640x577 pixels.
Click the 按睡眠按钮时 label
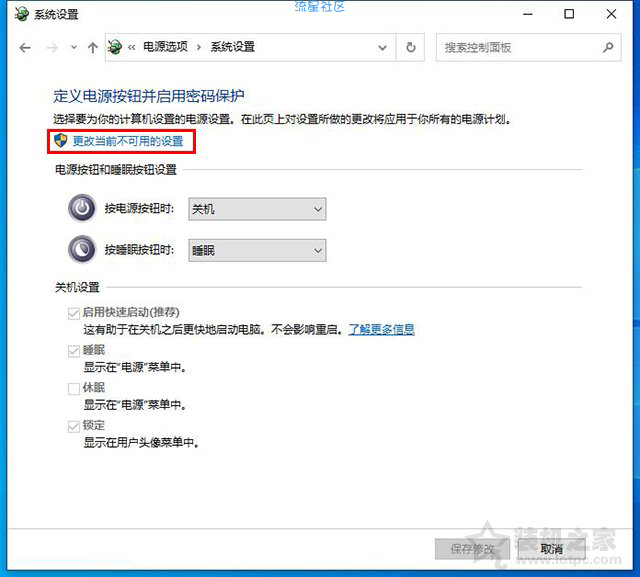140,249
